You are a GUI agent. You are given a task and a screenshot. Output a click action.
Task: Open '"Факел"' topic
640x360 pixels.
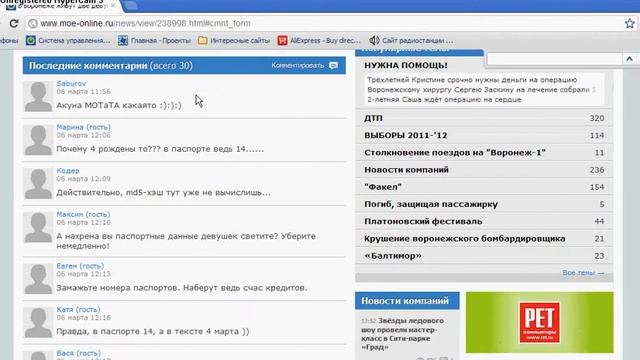[484, 187]
